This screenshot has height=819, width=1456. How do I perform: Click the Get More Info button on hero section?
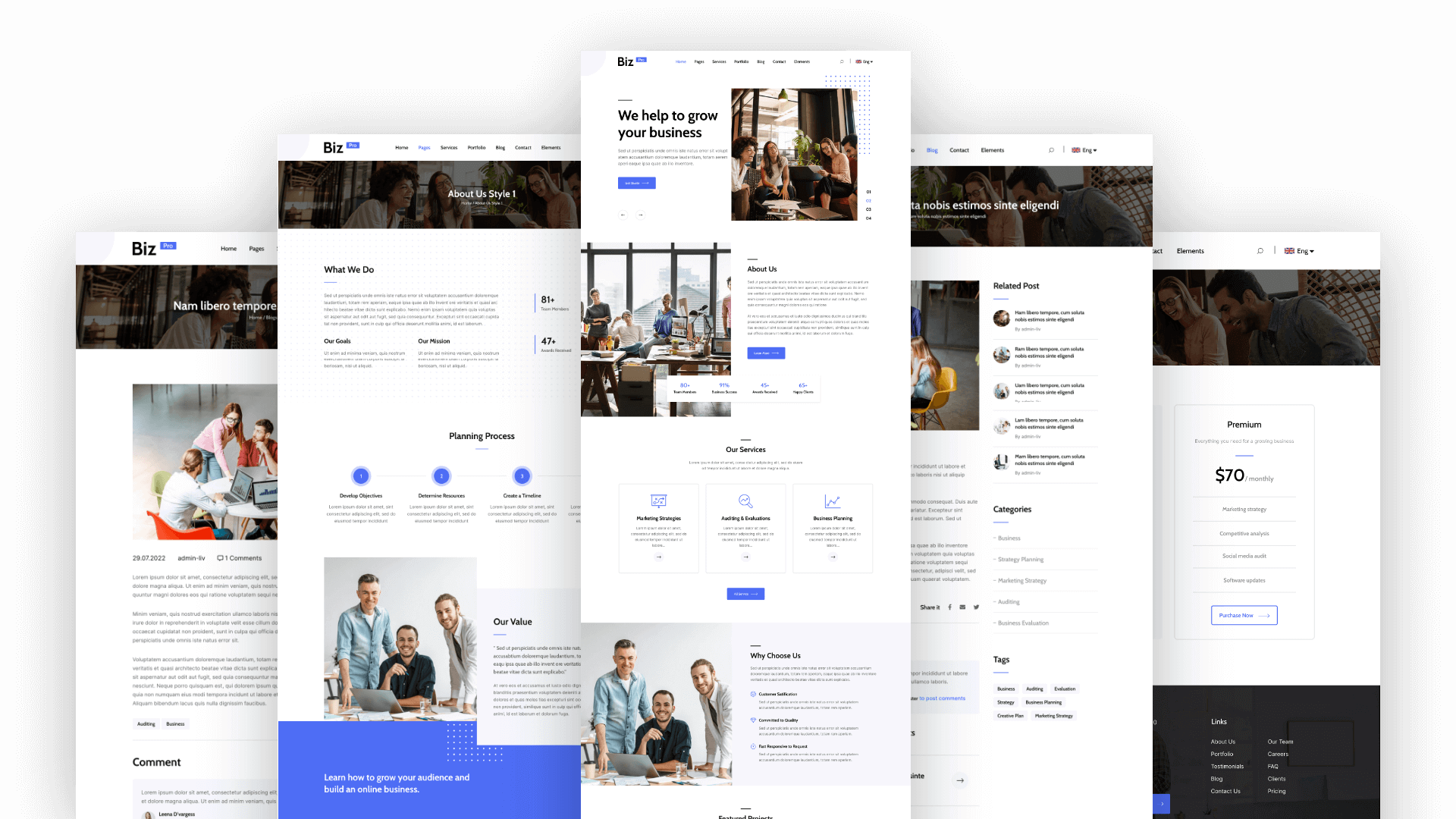coord(636,183)
